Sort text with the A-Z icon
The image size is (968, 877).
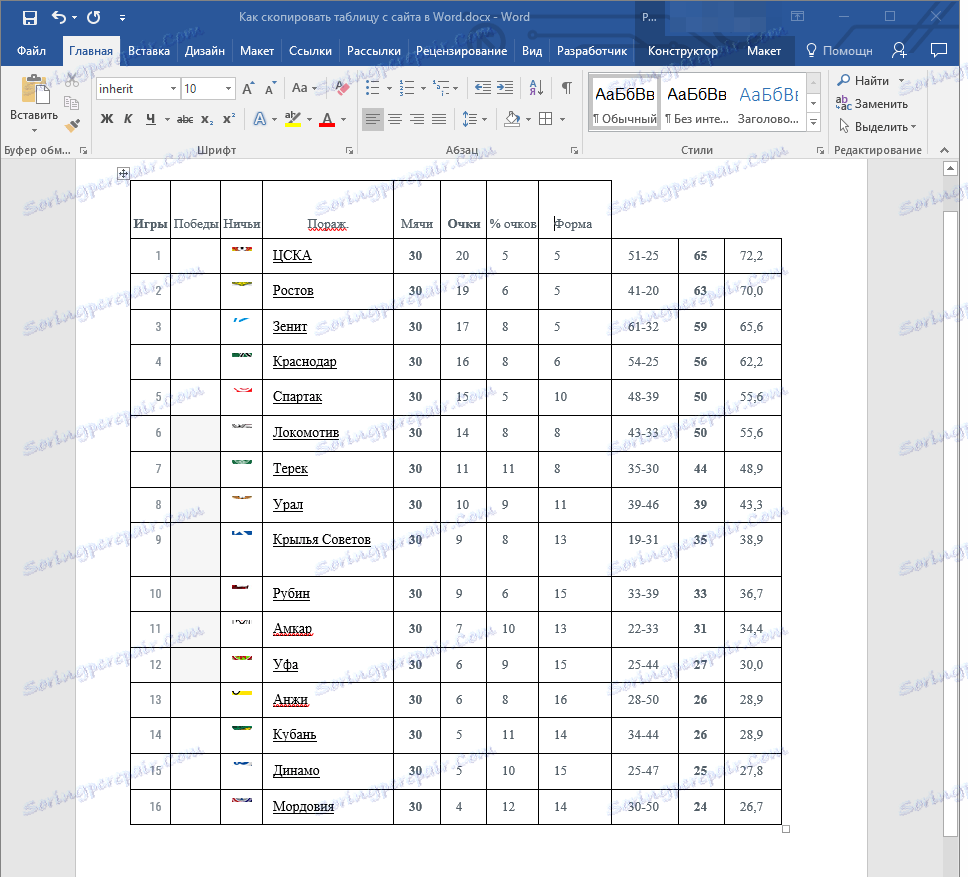pyautogui.click(x=536, y=88)
